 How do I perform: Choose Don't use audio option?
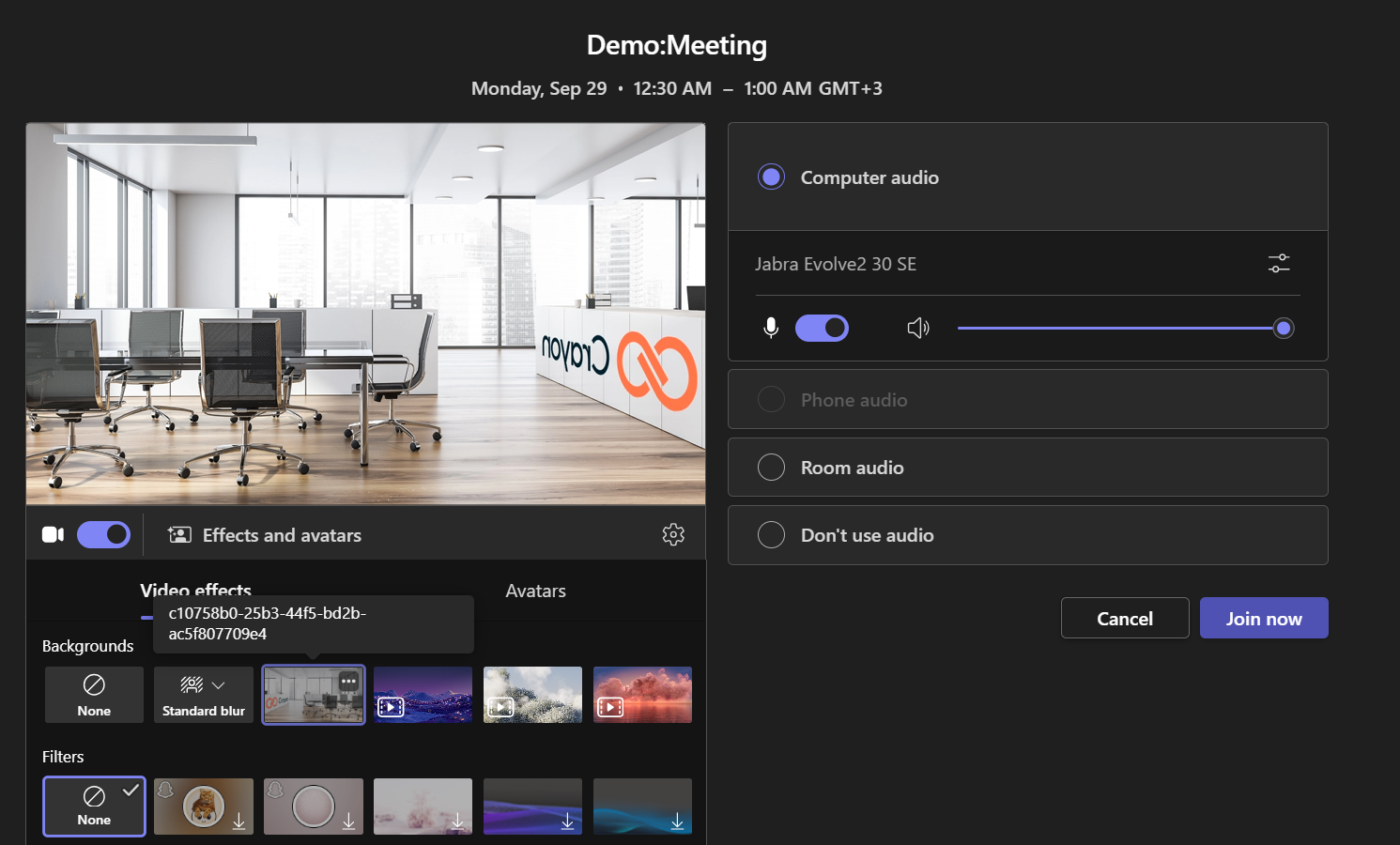771,535
